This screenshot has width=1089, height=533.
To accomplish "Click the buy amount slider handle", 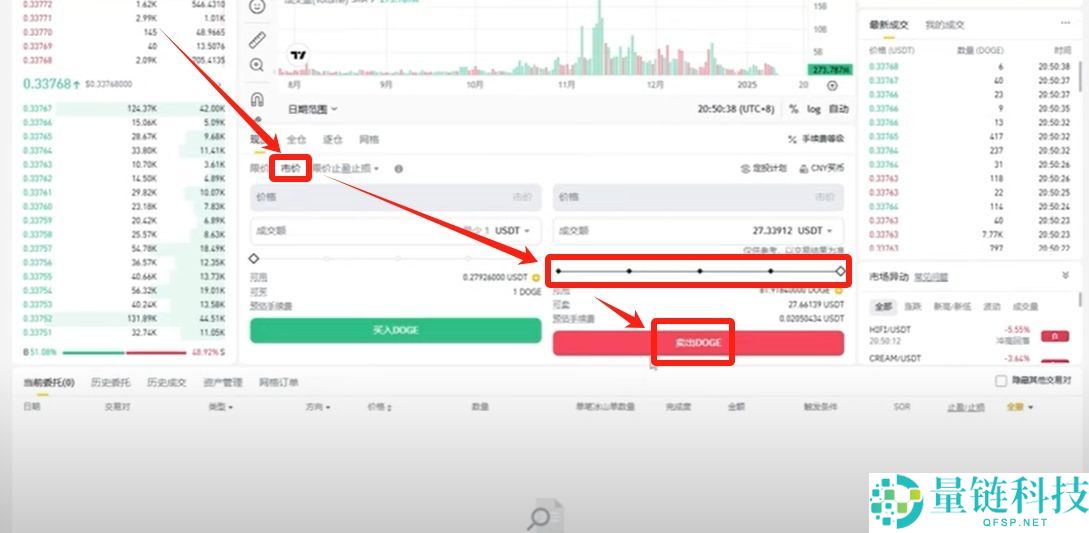I will pos(253,259).
